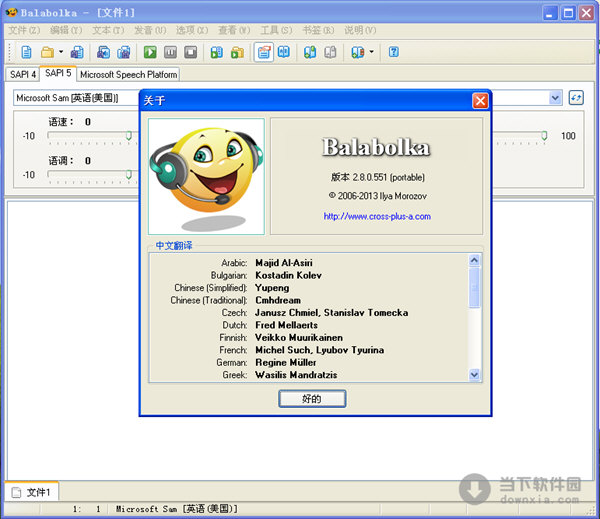
Task: Open a file using the folder icon
Action: click(47, 52)
